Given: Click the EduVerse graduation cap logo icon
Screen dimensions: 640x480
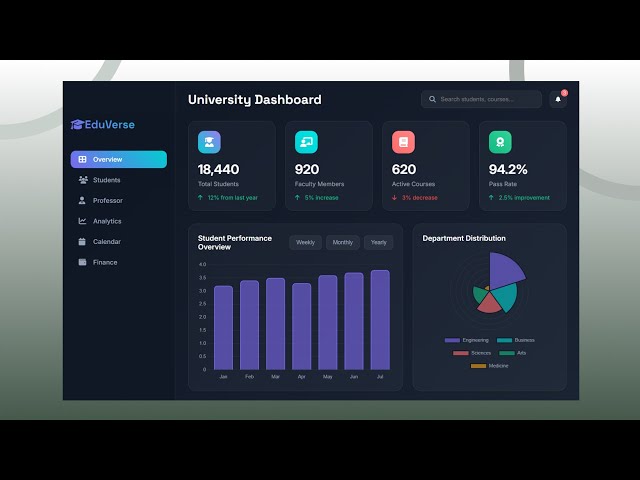Looking at the screenshot, I should pos(77,124).
